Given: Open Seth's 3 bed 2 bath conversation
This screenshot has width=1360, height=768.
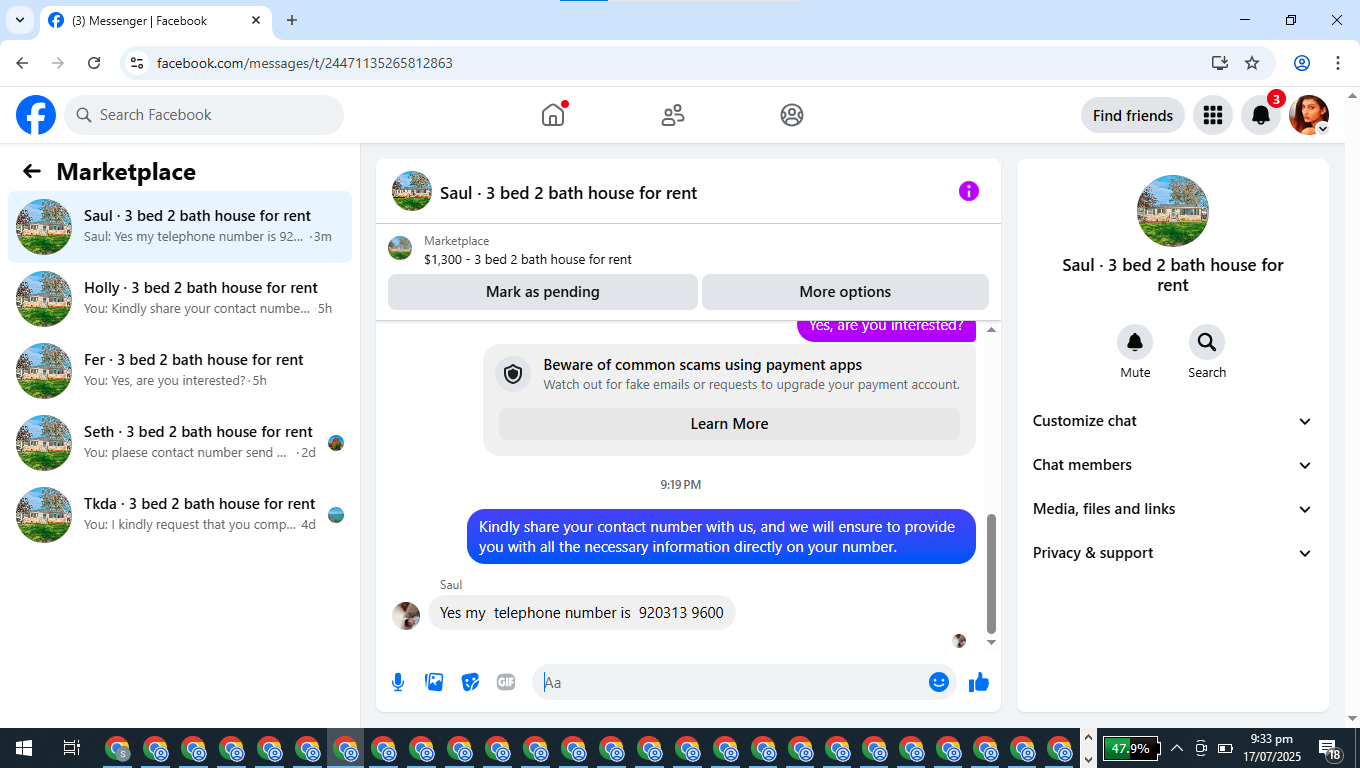Looking at the screenshot, I should point(180,443).
